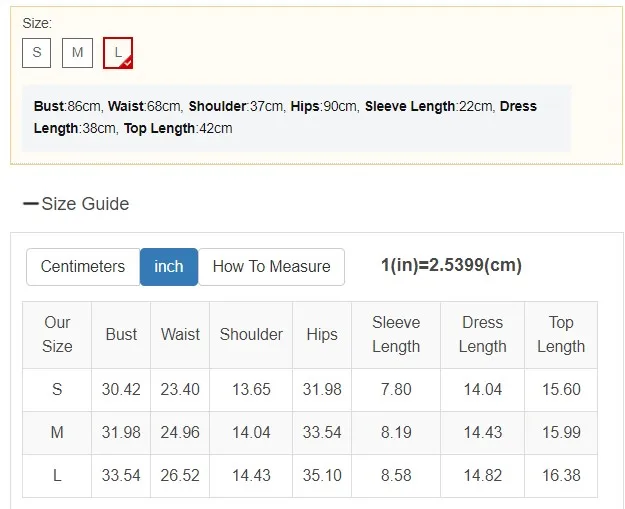Click sleeve length value 8.19
Screen dimensions: 625x509
point(396,432)
